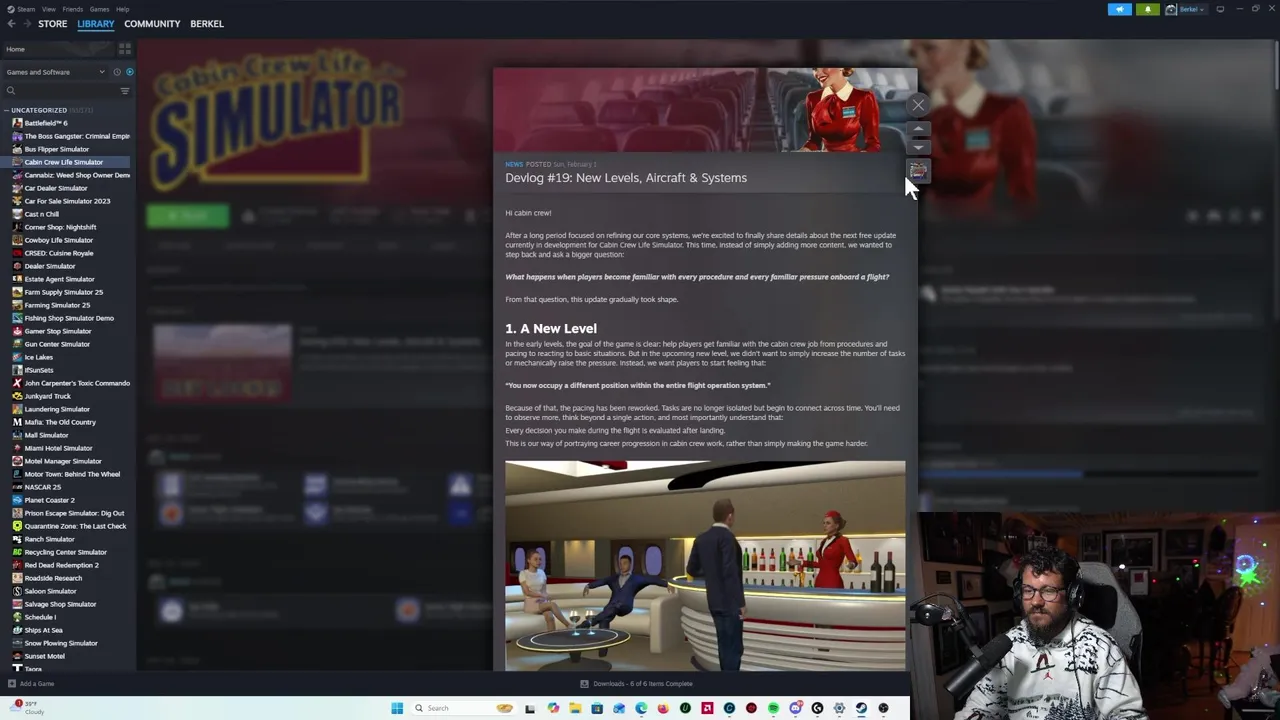Select Cabin Crew Life Simulator entry
This screenshot has height=720, width=1280.
point(66,162)
